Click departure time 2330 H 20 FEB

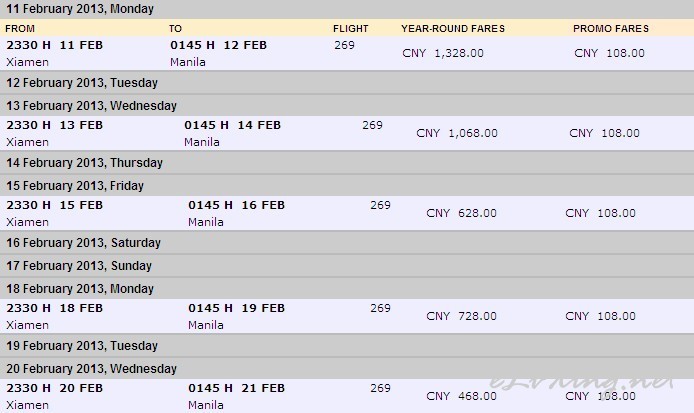[x=54, y=388]
